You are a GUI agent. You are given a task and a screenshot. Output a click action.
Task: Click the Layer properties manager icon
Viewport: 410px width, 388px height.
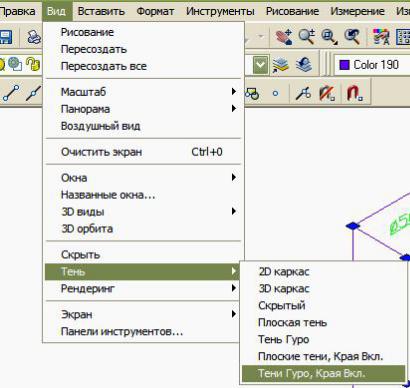click(x=281, y=65)
